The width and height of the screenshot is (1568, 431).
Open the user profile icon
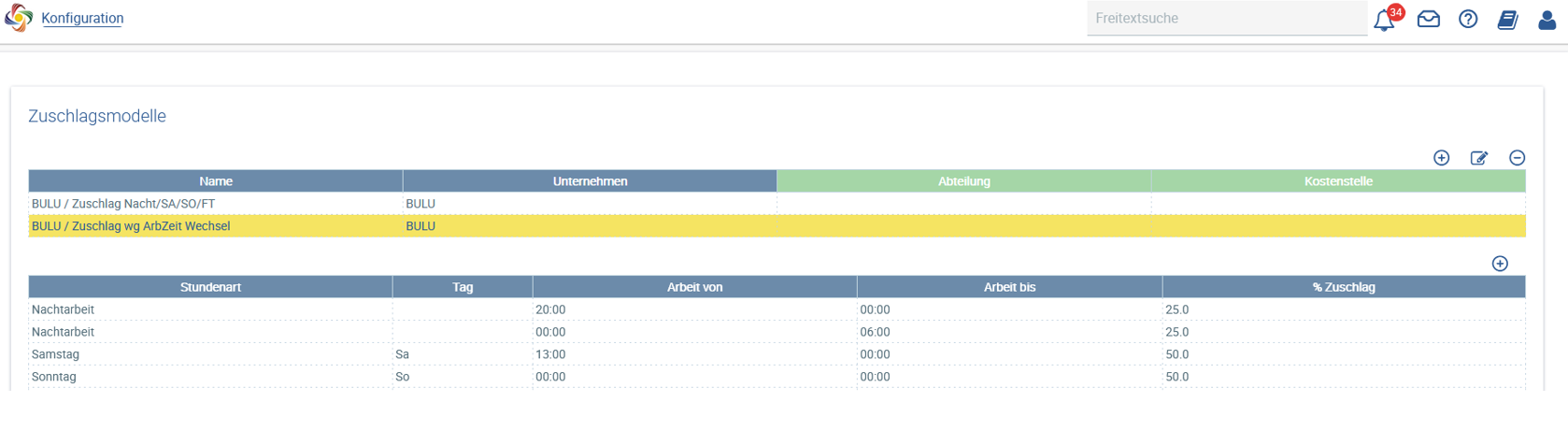click(1547, 19)
